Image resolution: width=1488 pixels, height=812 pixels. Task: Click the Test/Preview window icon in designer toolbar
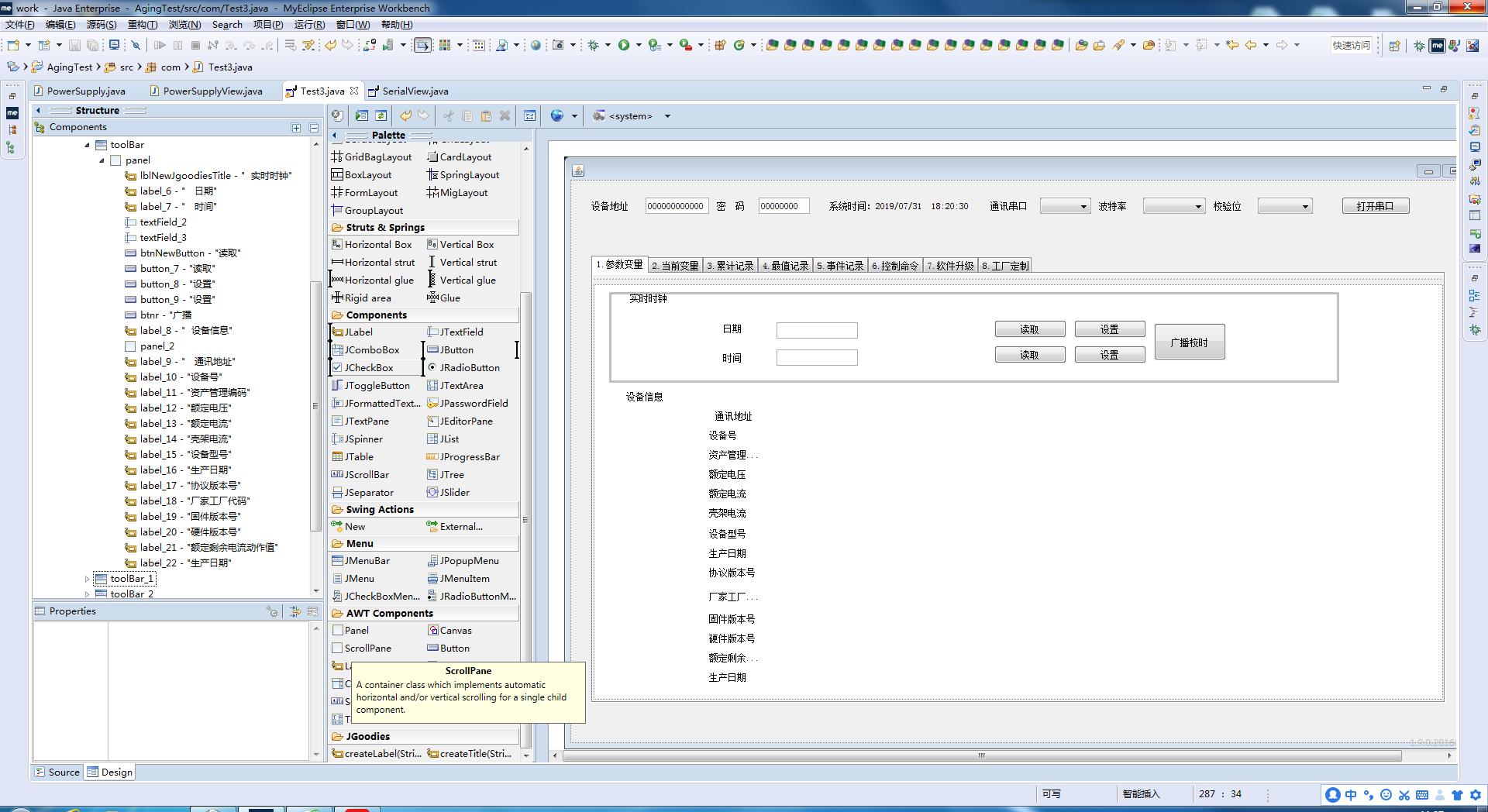pos(362,115)
